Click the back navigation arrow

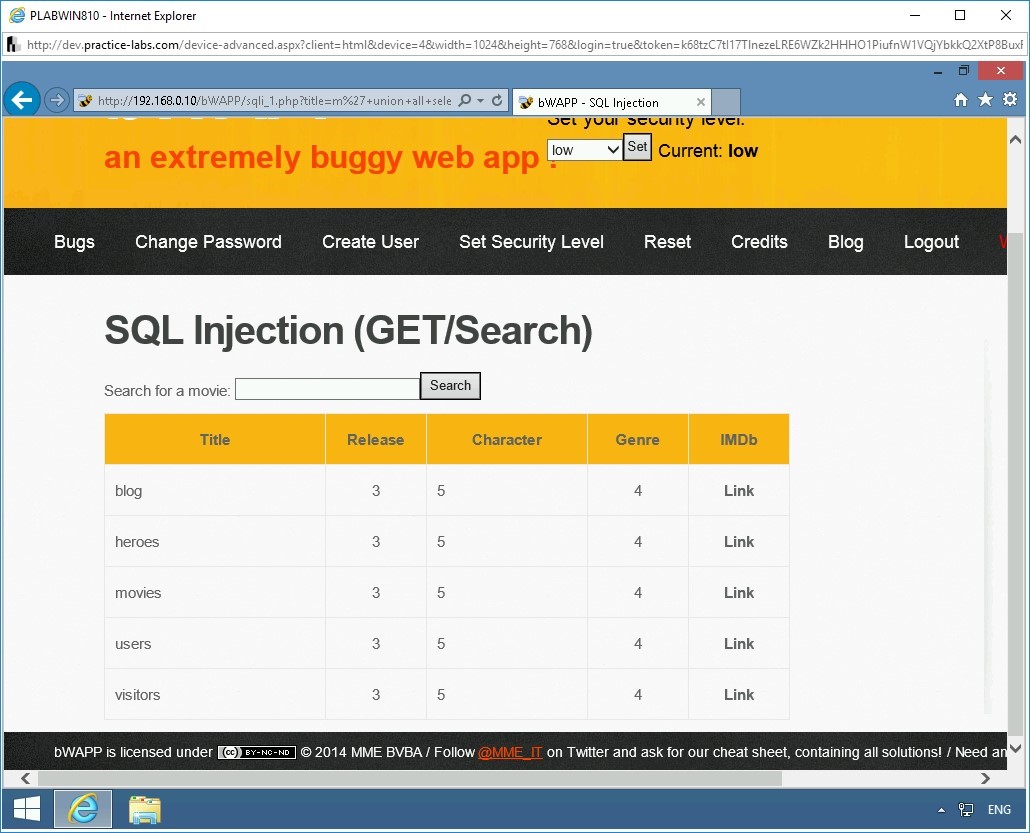pyautogui.click(x=22, y=99)
